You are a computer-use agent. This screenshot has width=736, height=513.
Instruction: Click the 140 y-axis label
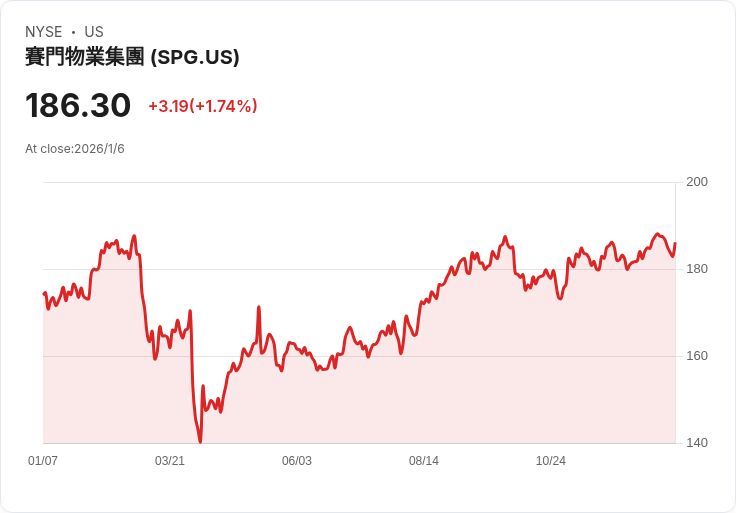[x=697, y=443]
